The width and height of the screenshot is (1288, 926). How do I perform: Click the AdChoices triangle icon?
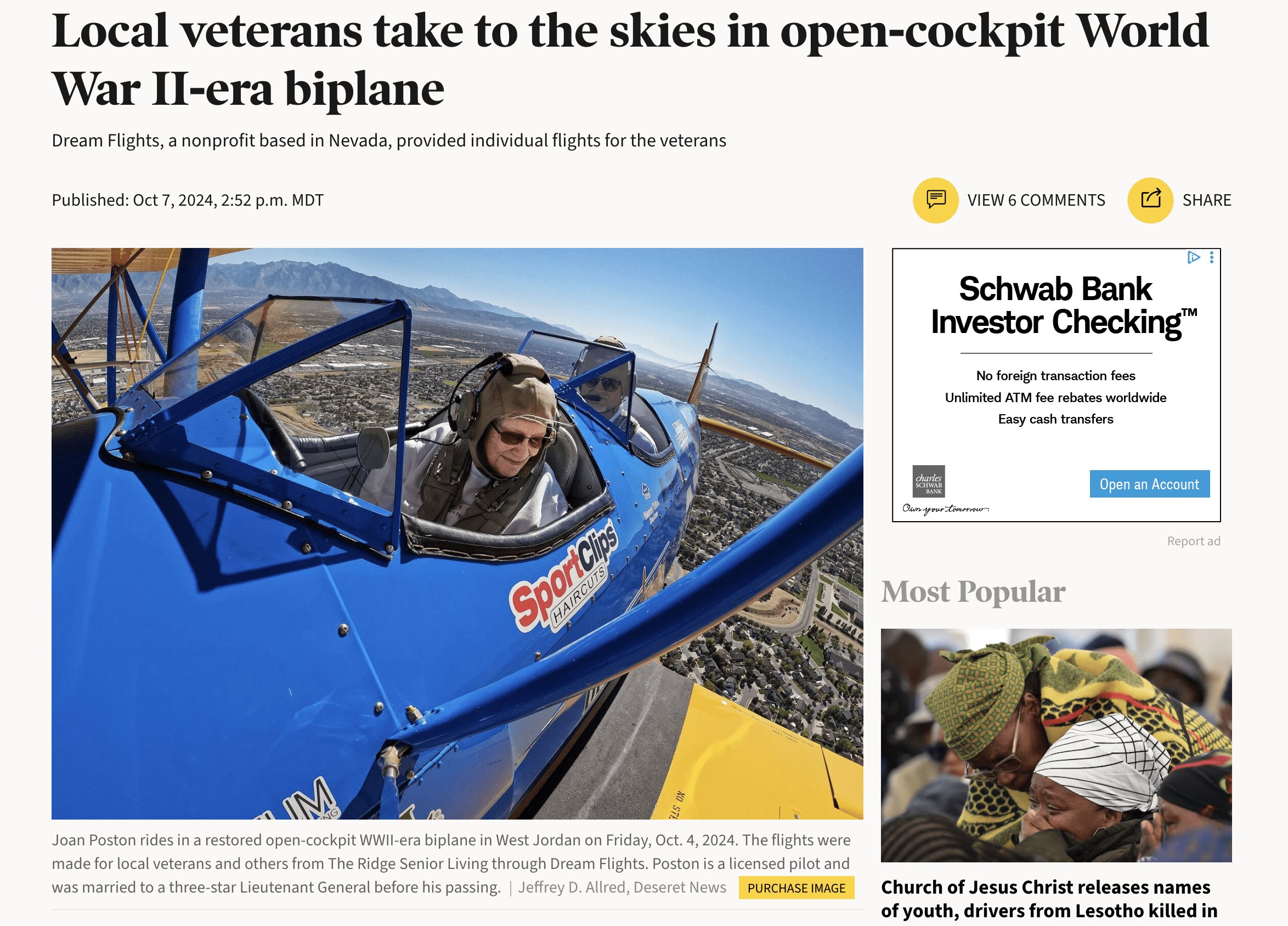pyautogui.click(x=1193, y=257)
